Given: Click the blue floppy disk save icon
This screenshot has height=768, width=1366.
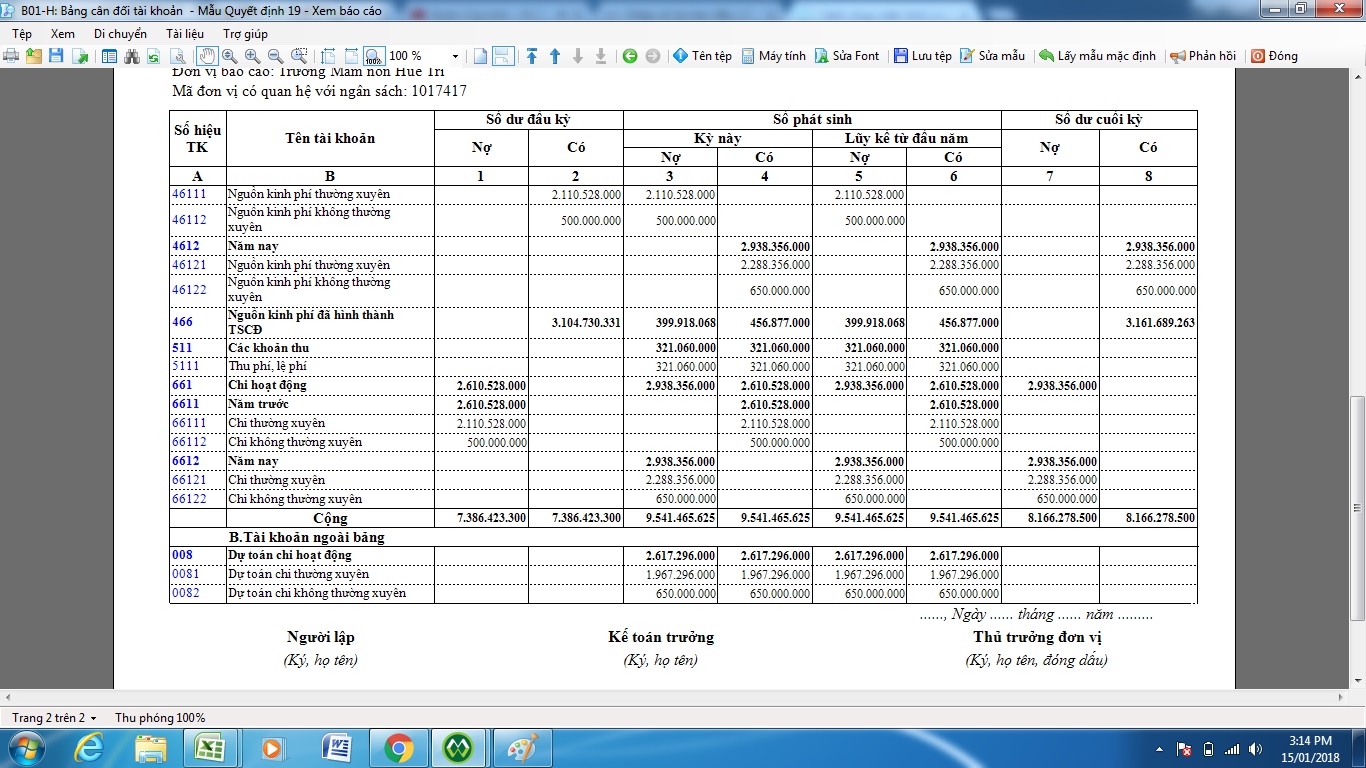Looking at the screenshot, I should 57,56.
